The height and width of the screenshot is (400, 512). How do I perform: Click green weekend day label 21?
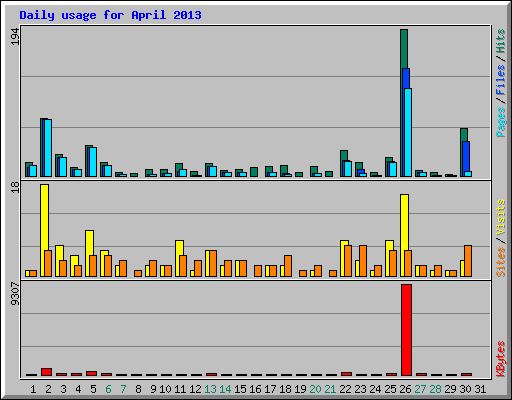pyautogui.click(x=330, y=389)
